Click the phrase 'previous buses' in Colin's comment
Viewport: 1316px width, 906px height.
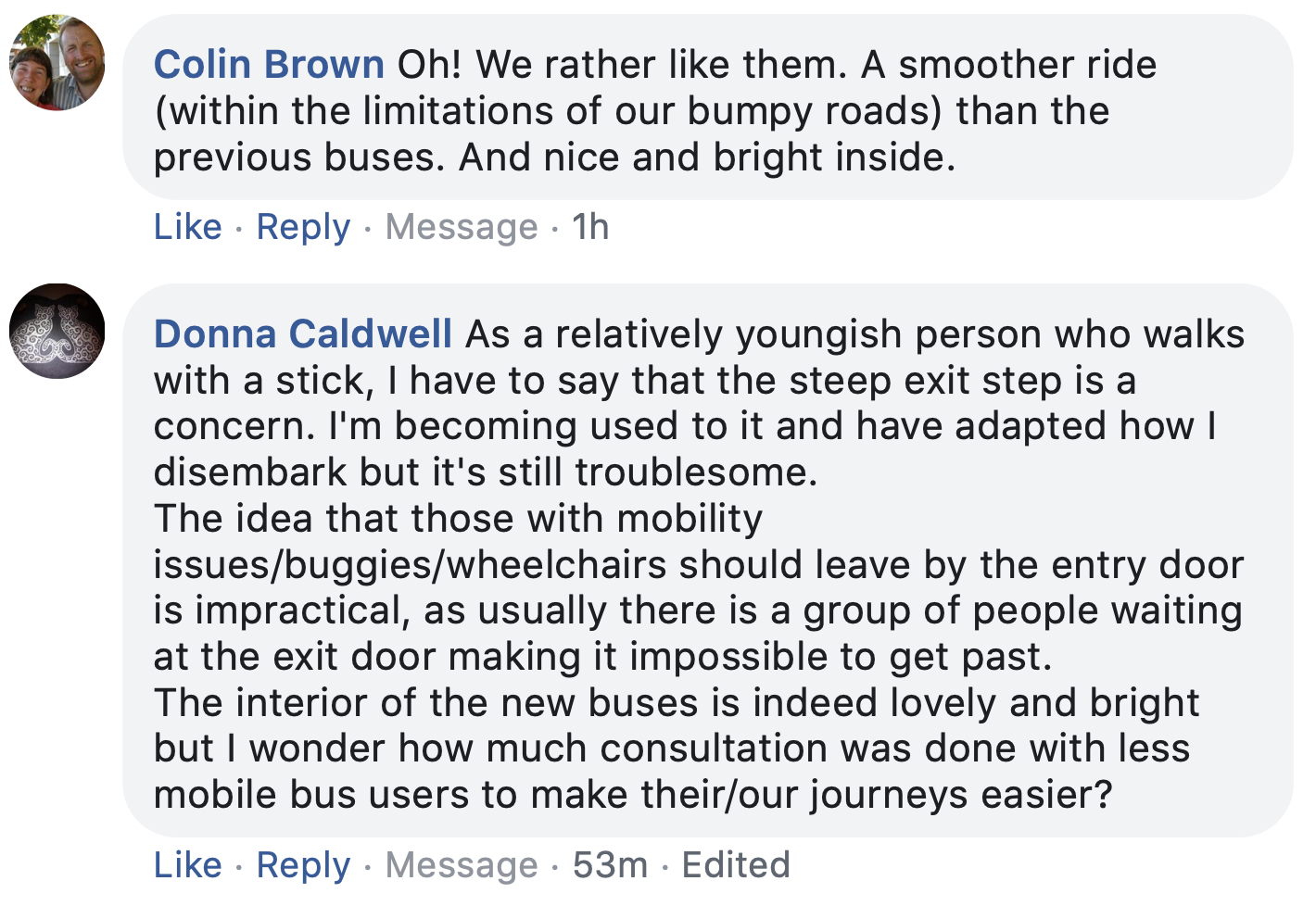pyautogui.click(x=294, y=157)
